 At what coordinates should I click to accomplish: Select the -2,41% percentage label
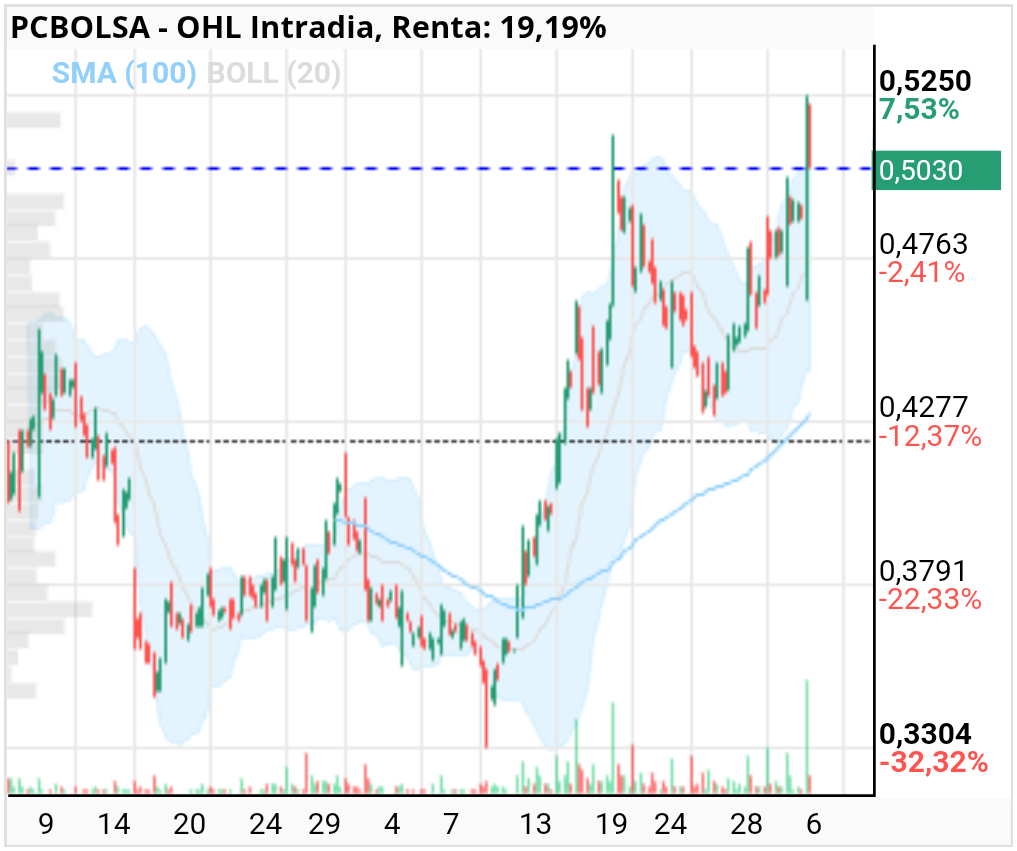[x=922, y=272]
